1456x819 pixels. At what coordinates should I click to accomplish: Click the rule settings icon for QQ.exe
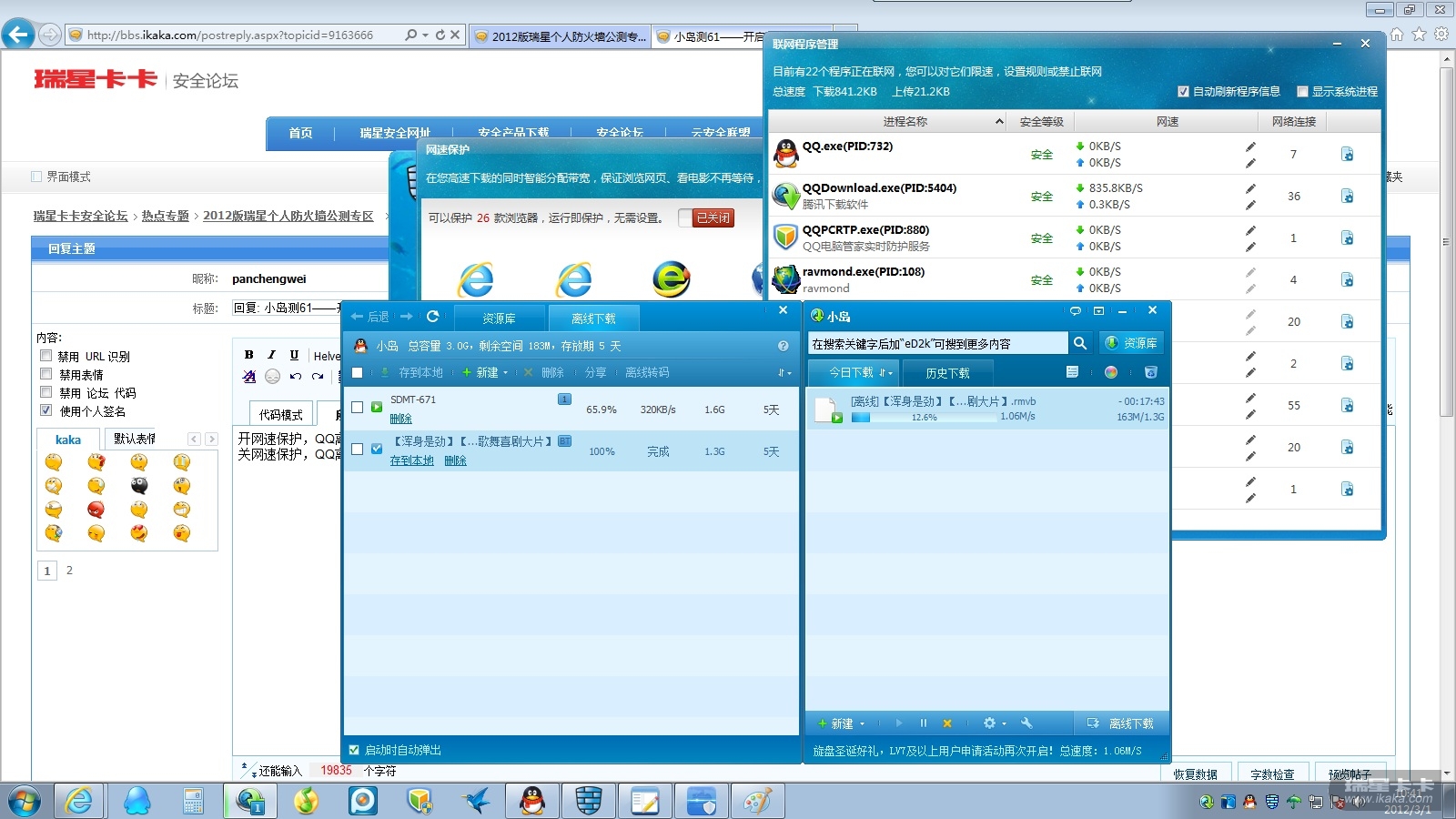tap(1347, 155)
